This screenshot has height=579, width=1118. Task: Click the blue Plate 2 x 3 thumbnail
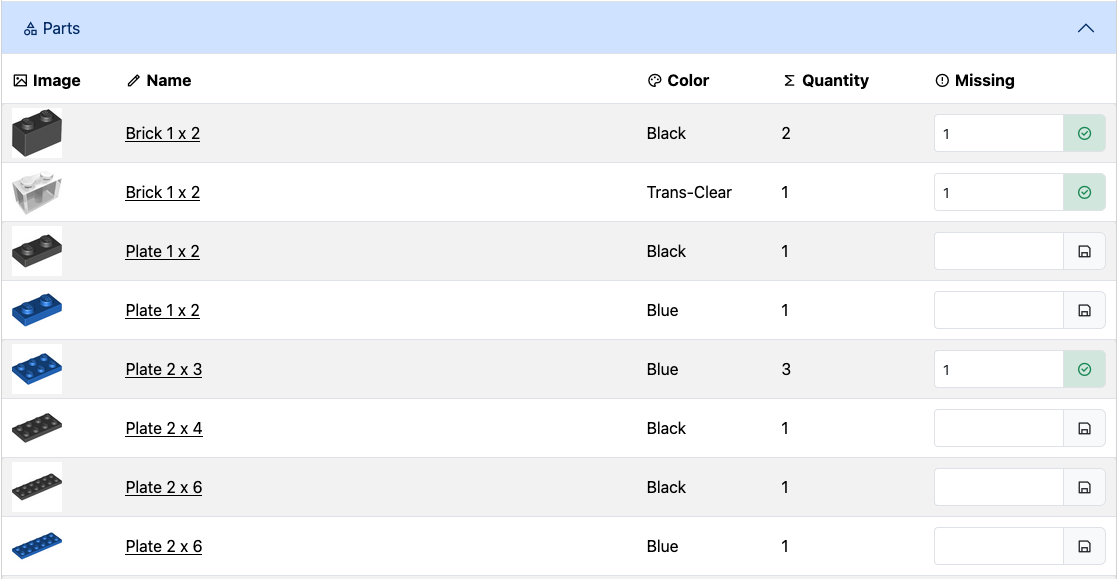click(37, 369)
